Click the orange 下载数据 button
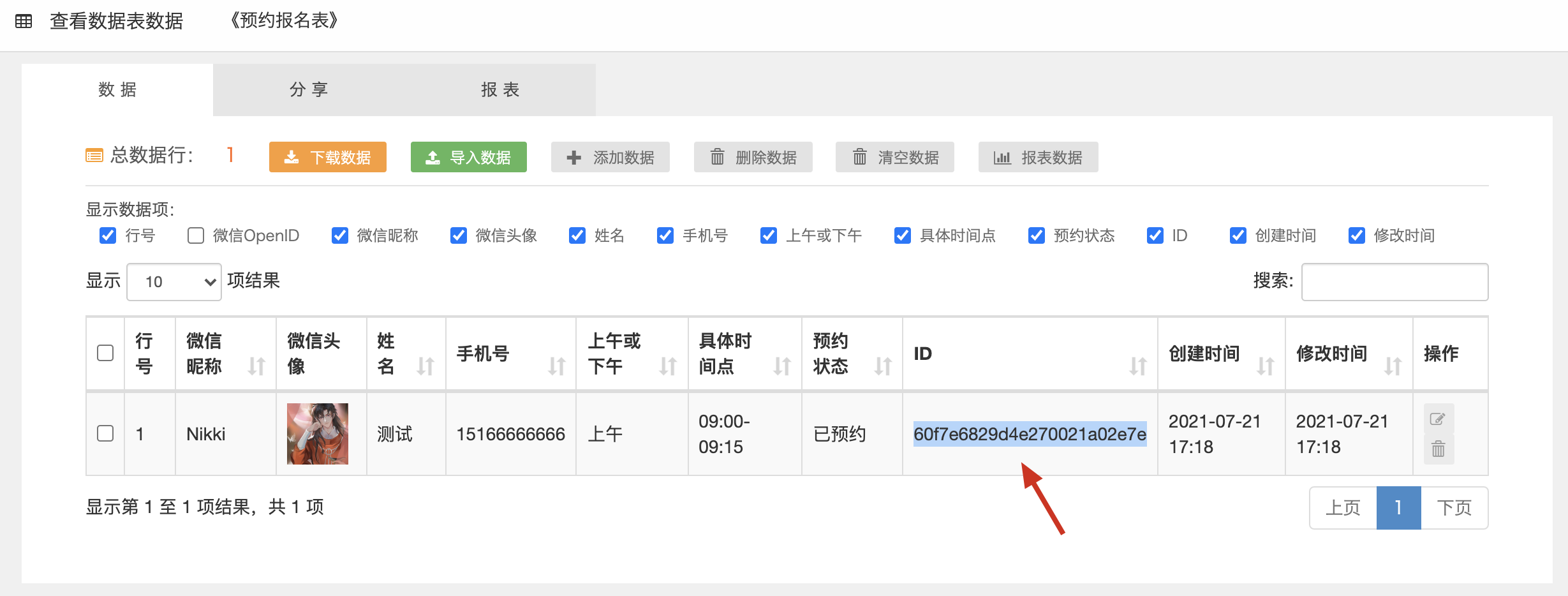 click(328, 157)
